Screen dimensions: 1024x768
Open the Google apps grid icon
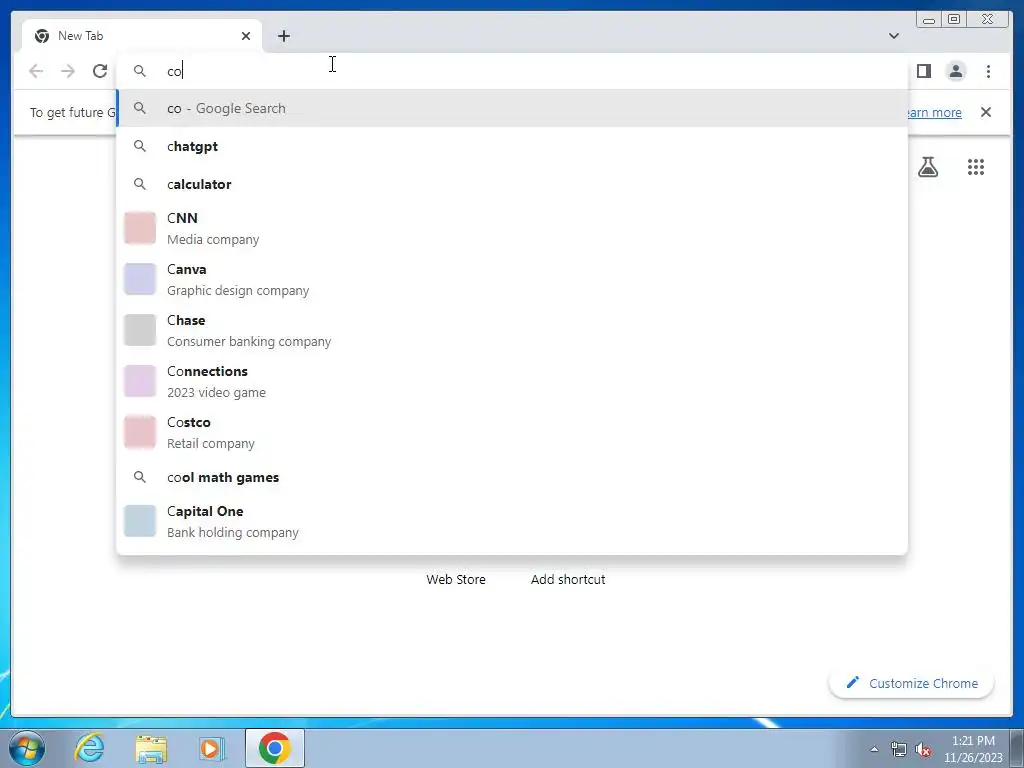pyautogui.click(x=976, y=167)
